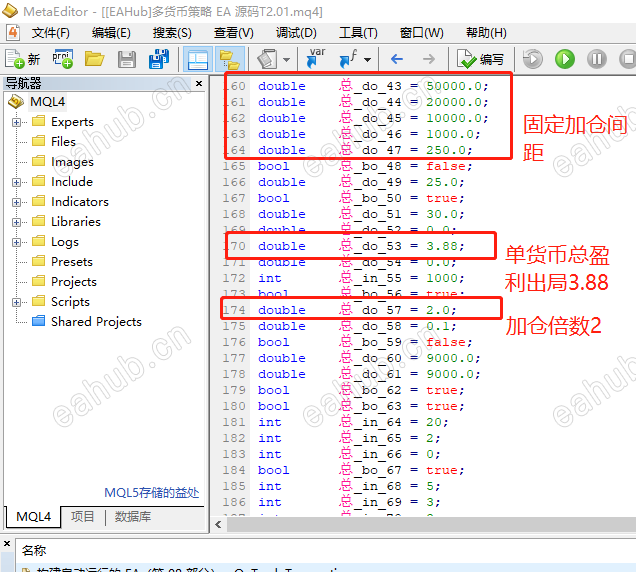The width and height of the screenshot is (636, 572).
Task: Click the MetaEditor app icon in title bar
Action: coord(10,11)
